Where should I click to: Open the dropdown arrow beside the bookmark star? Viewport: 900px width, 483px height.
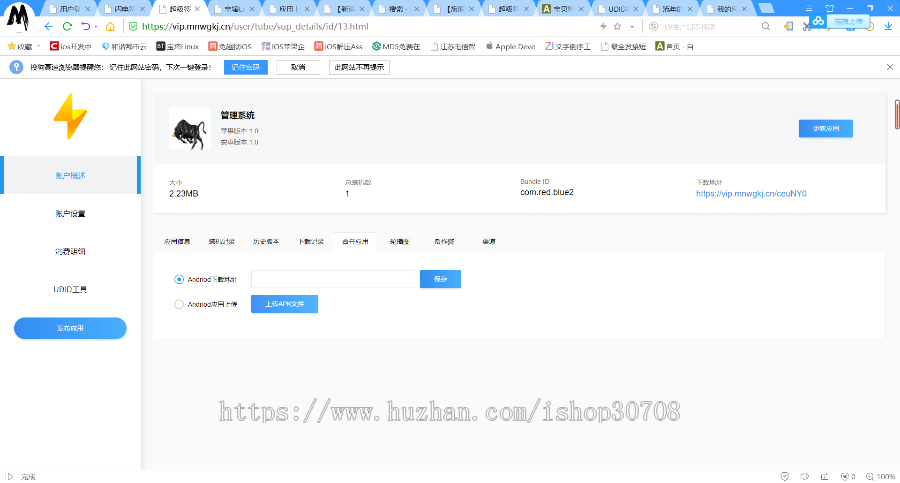632,27
